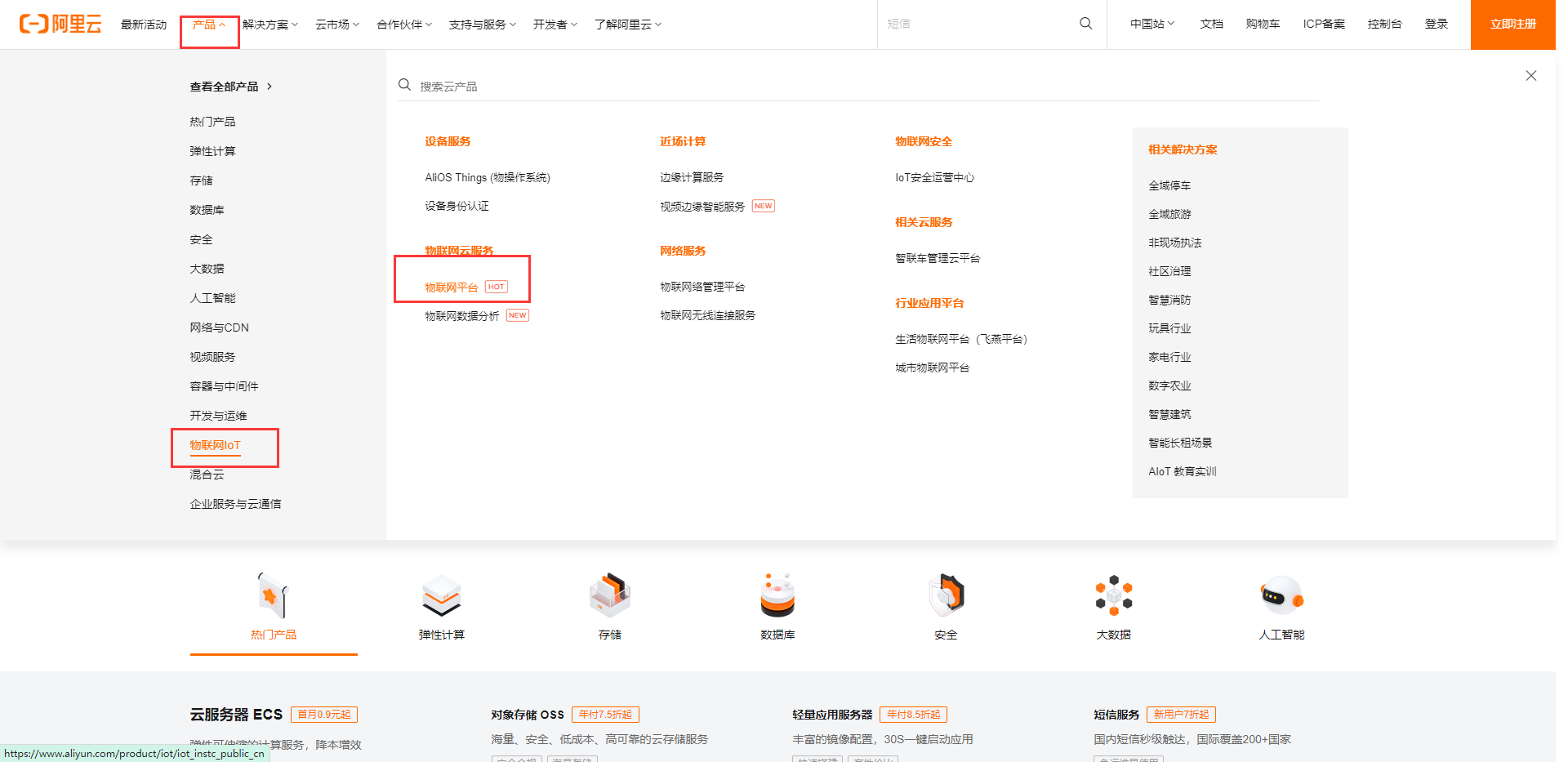Viewport: 1568px width, 762px height.
Task: Open IoT安全运营中心 link
Action: pos(934,177)
